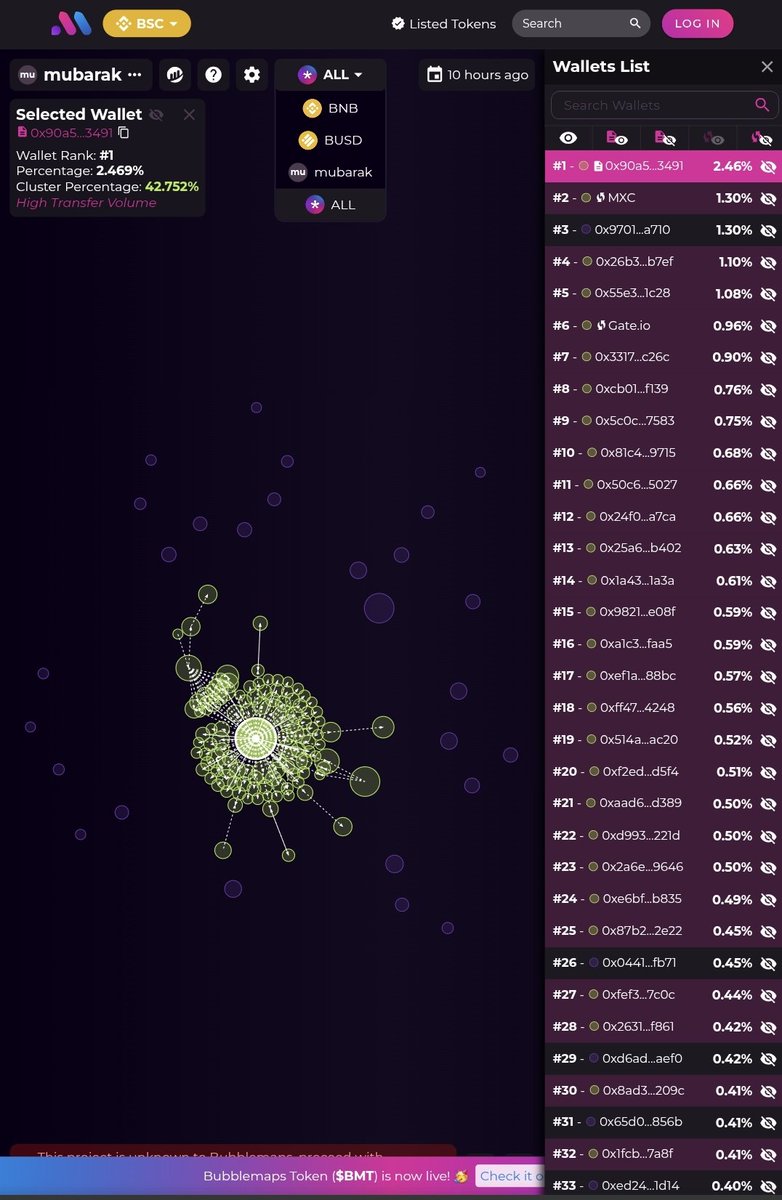Click the Check it out banner button
This screenshot has width=782, height=1200.
pyautogui.click(x=512, y=1176)
